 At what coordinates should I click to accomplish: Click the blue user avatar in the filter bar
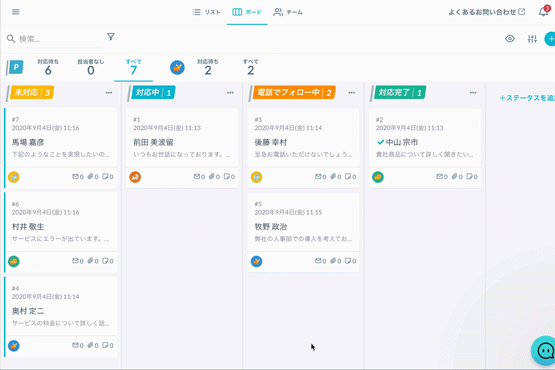(x=177, y=67)
